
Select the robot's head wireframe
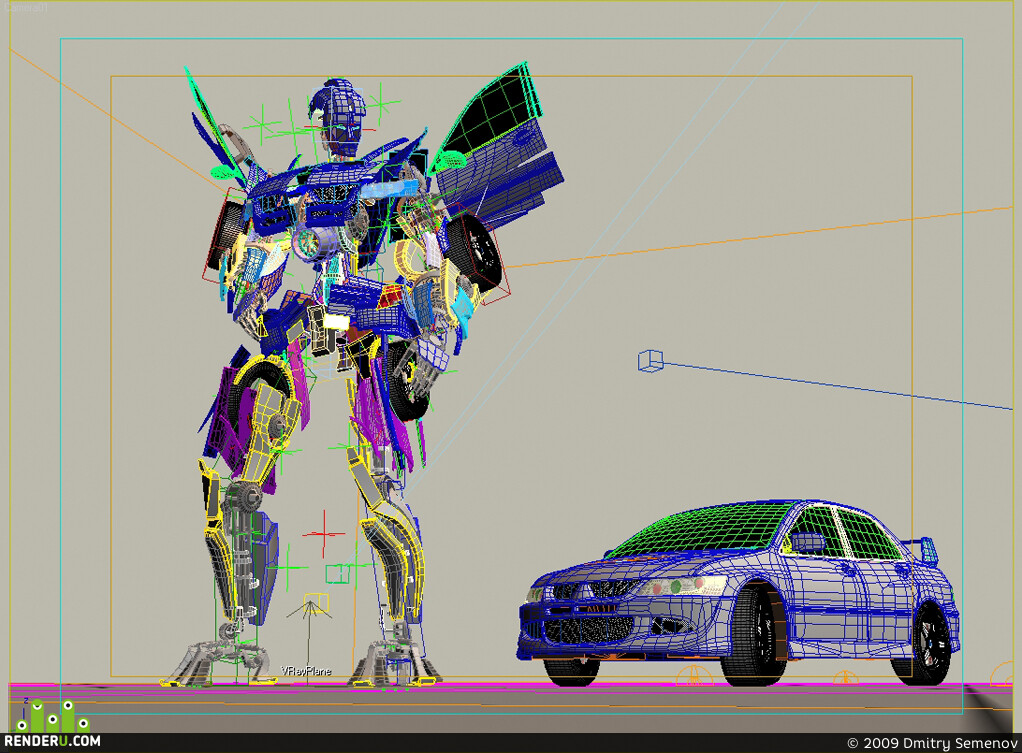point(337,119)
